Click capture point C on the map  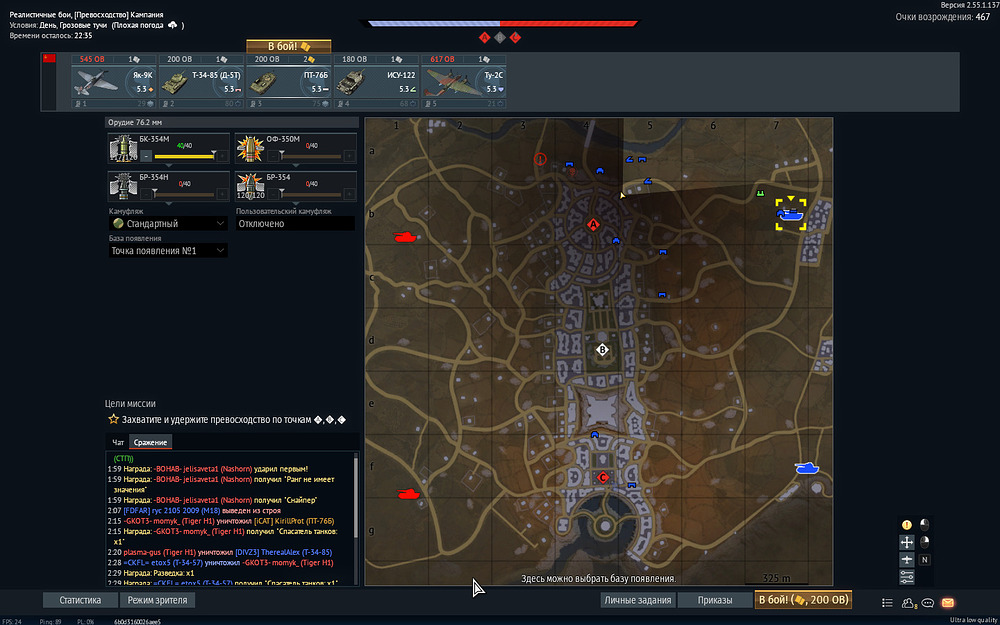603,477
